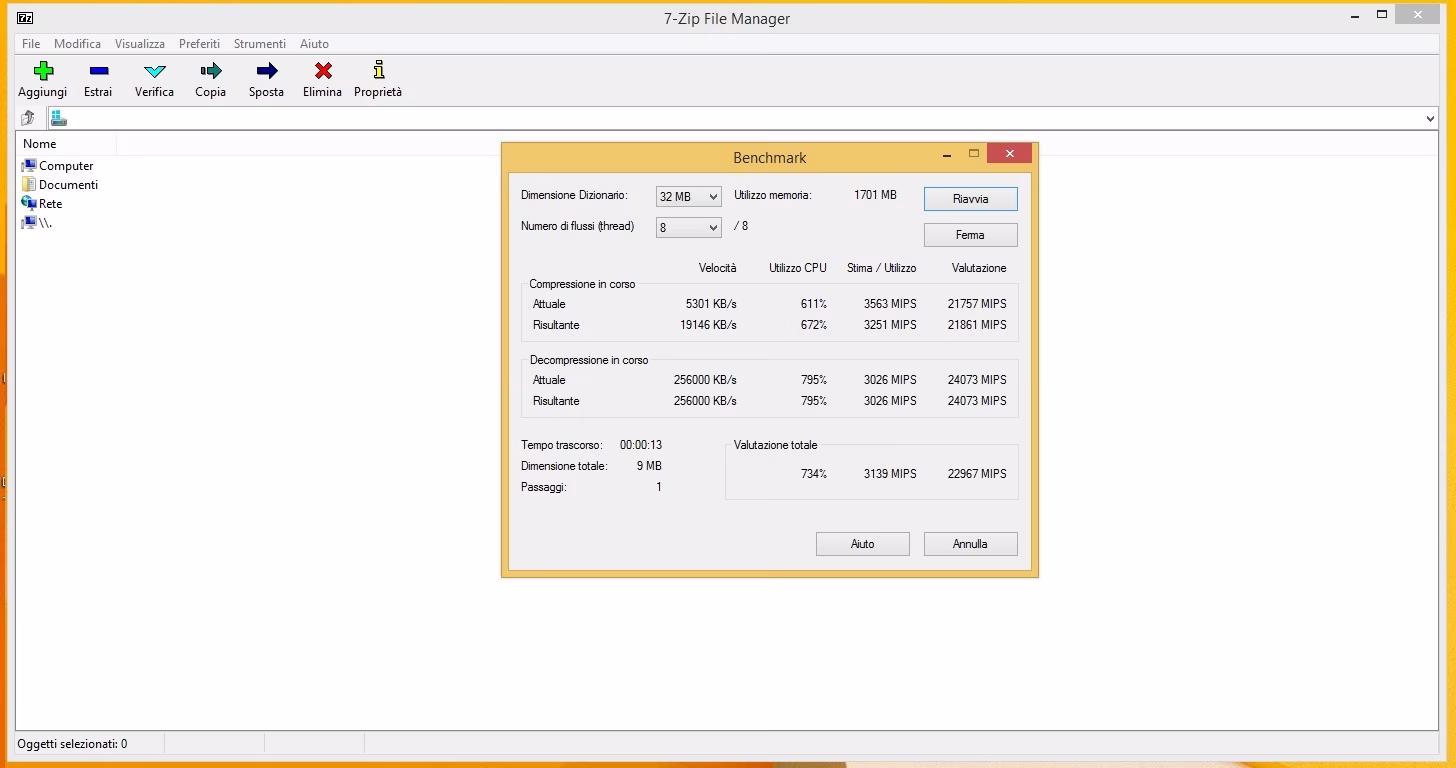Click the Aggiungi green plus icon
The height and width of the screenshot is (768, 1456).
43,70
